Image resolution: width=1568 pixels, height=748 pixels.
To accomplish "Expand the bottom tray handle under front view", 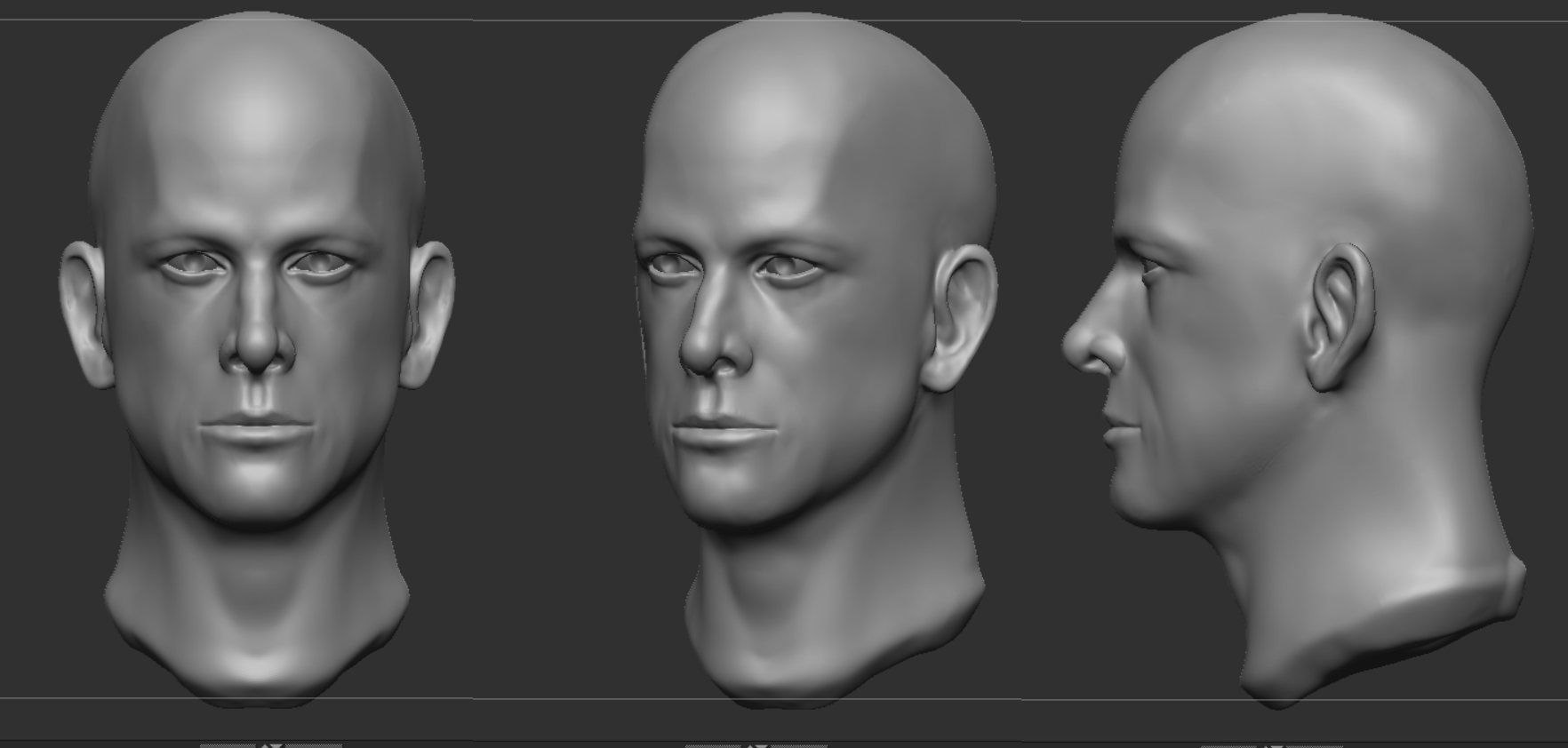I will (x=271, y=744).
